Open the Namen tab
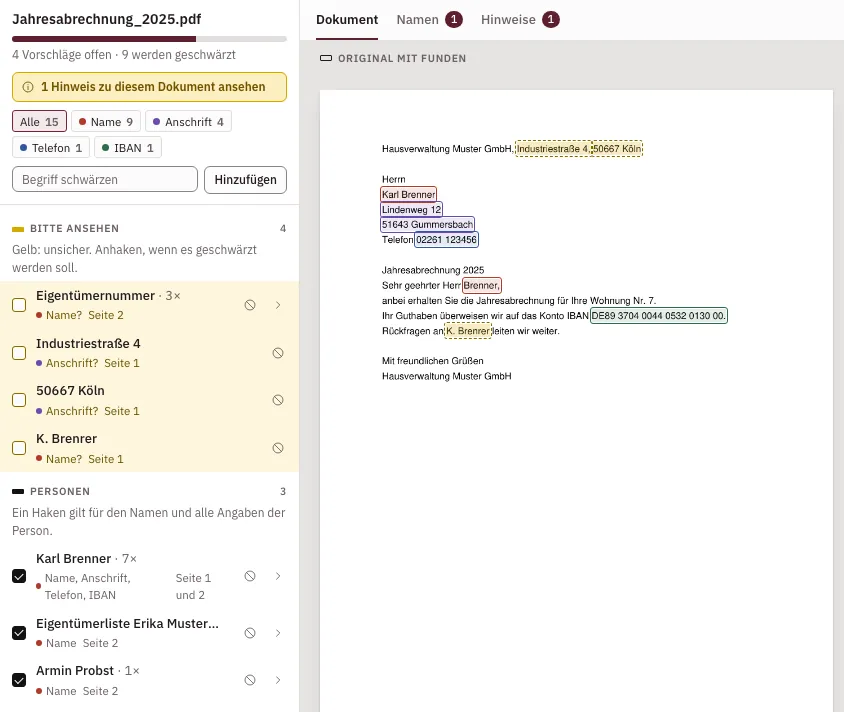 pyautogui.click(x=429, y=20)
